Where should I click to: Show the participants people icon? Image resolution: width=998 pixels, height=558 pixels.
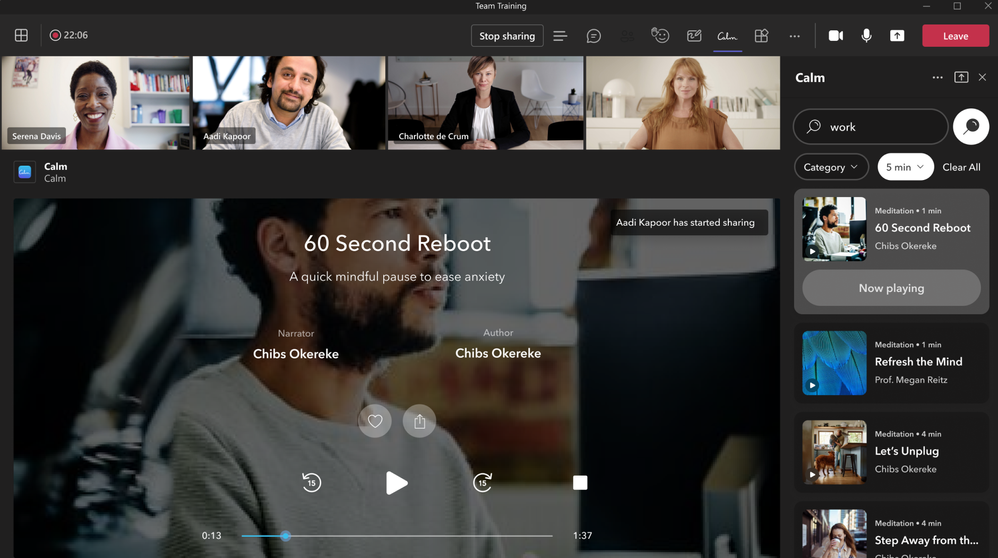627,36
